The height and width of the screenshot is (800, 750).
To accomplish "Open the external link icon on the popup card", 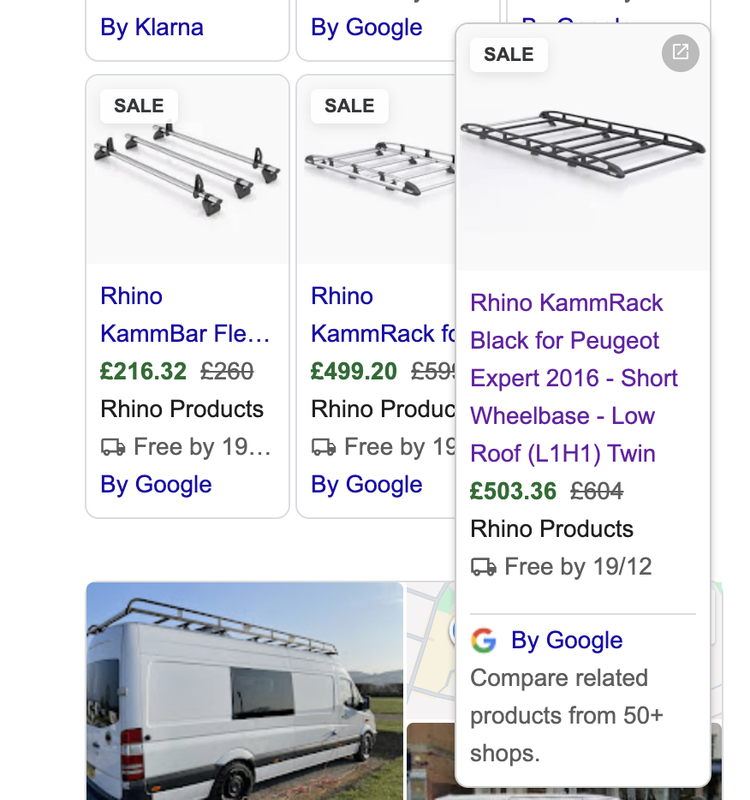I will (680, 53).
